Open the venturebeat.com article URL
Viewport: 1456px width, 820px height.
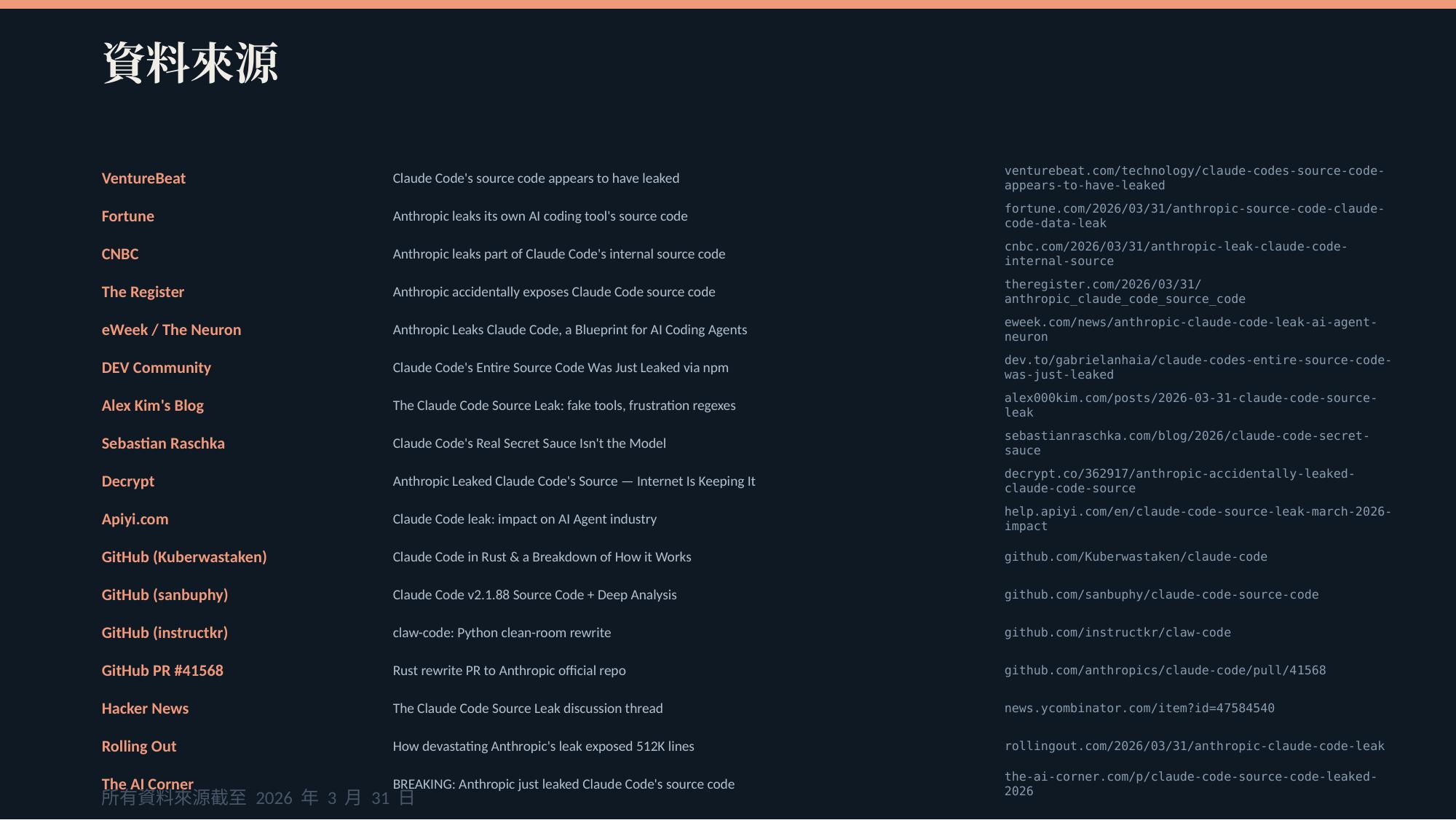pyautogui.click(x=1194, y=178)
